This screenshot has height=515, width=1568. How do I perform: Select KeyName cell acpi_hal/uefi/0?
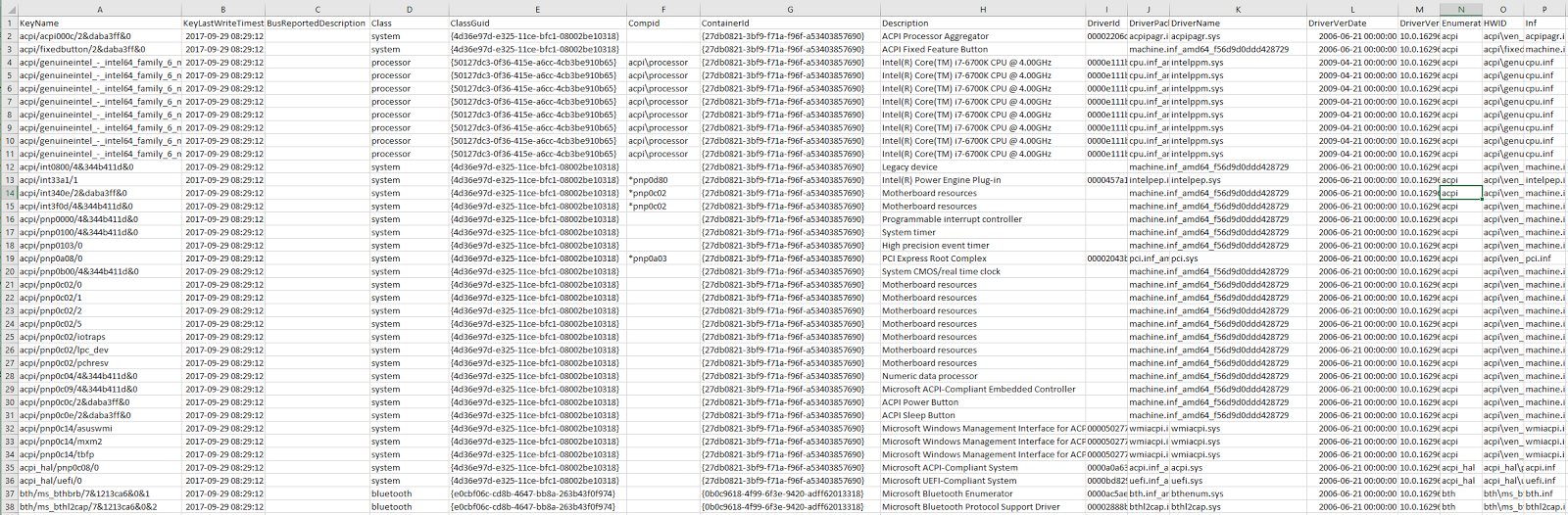click(x=99, y=481)
